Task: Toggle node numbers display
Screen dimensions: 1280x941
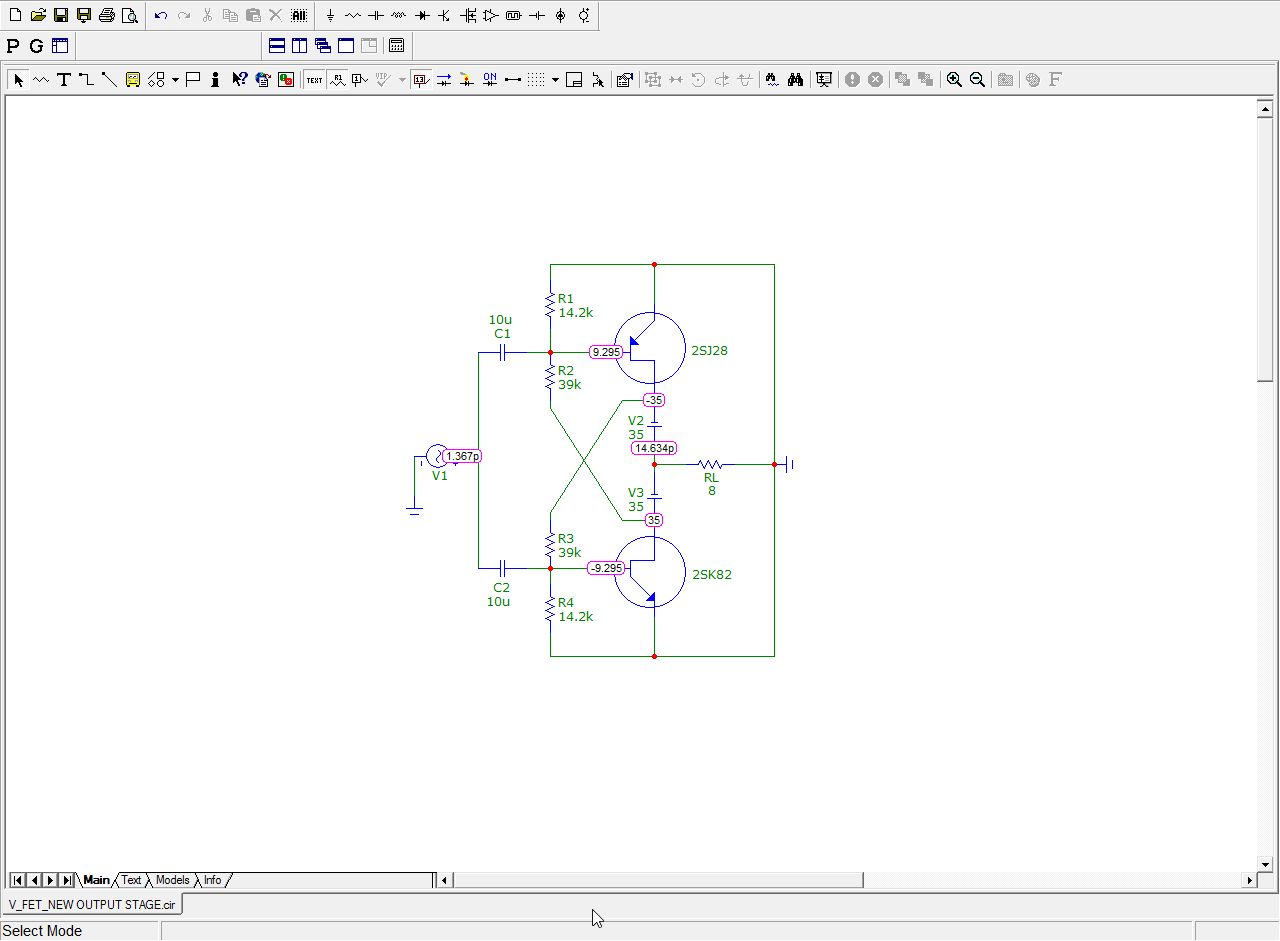Action: click(360, 80)
